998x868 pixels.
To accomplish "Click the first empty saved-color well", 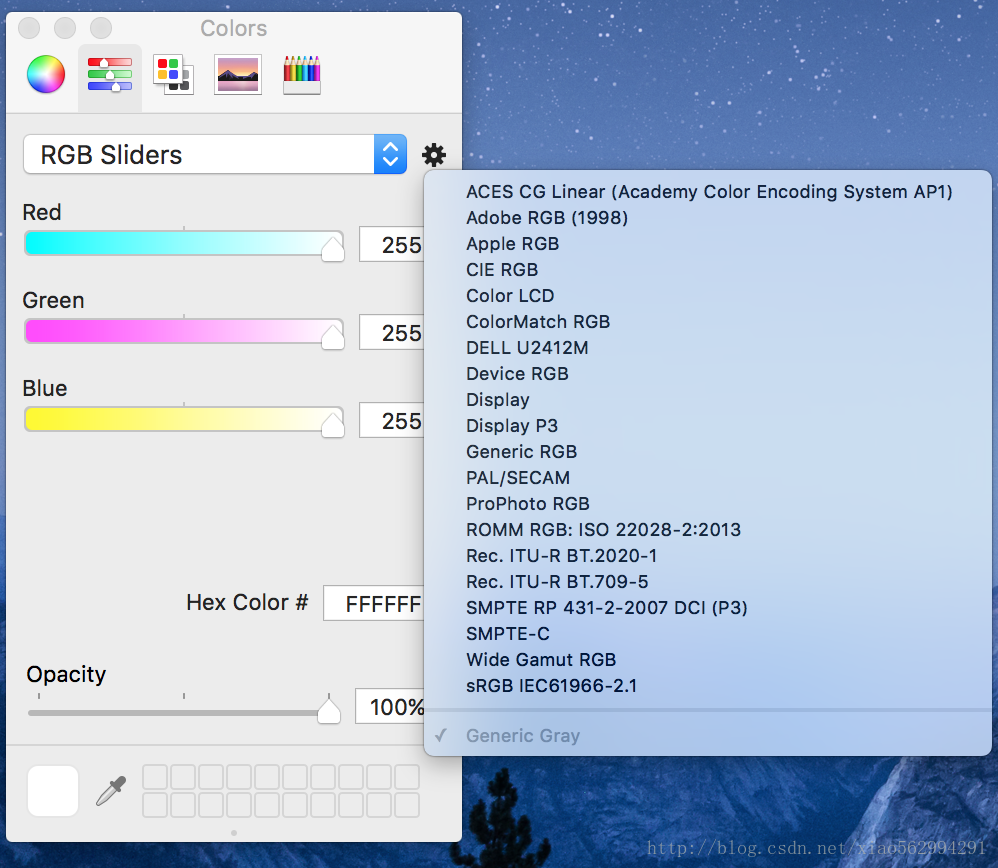I will pyautogui.click(x=155, y=777).
